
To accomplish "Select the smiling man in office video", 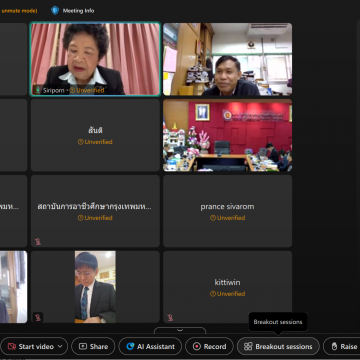I will (x=227, y=59).
